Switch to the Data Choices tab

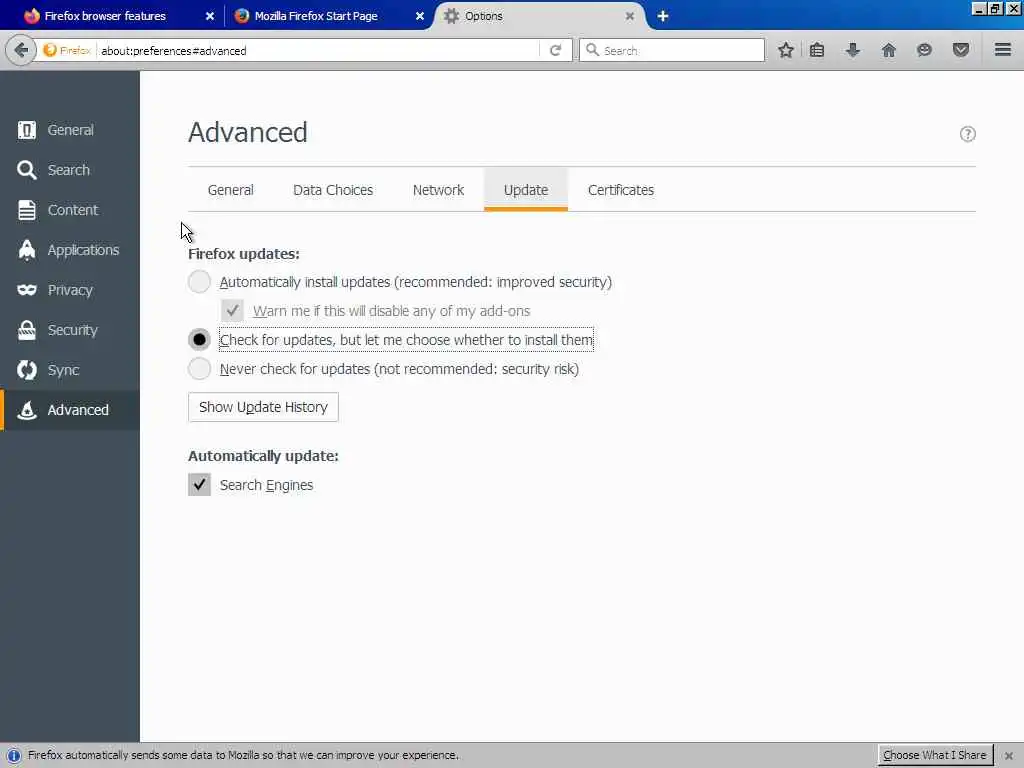tap(333, 190)
